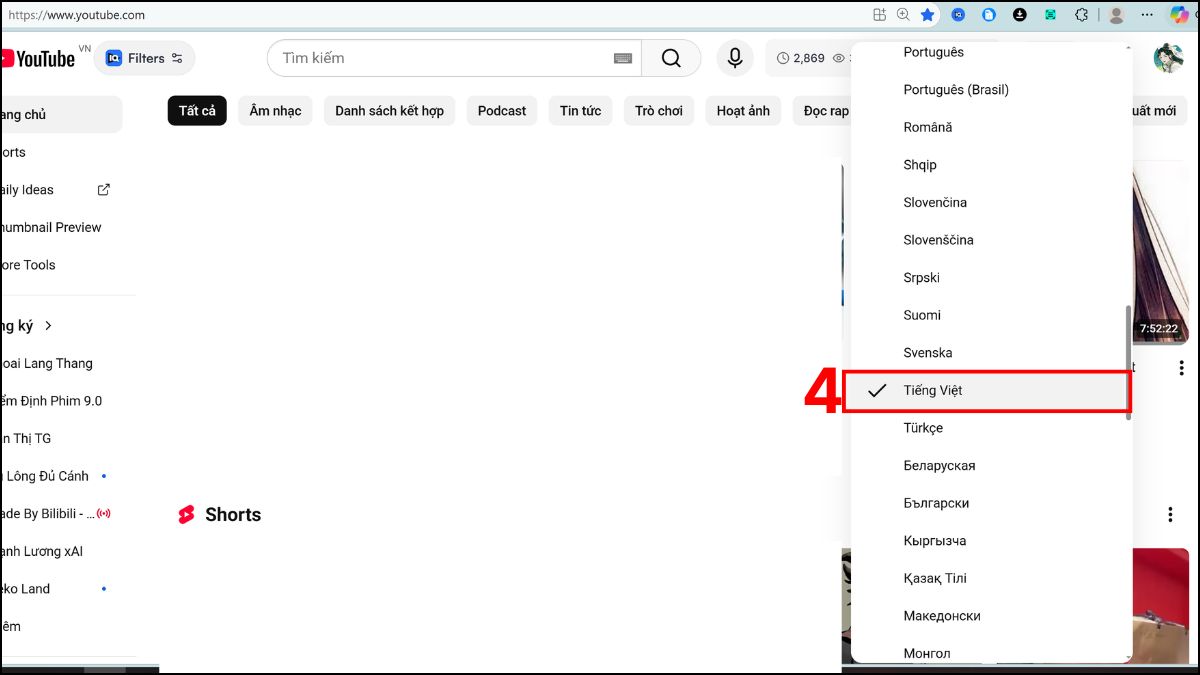Select the Tất cả filter chip

tap(197, 111)
